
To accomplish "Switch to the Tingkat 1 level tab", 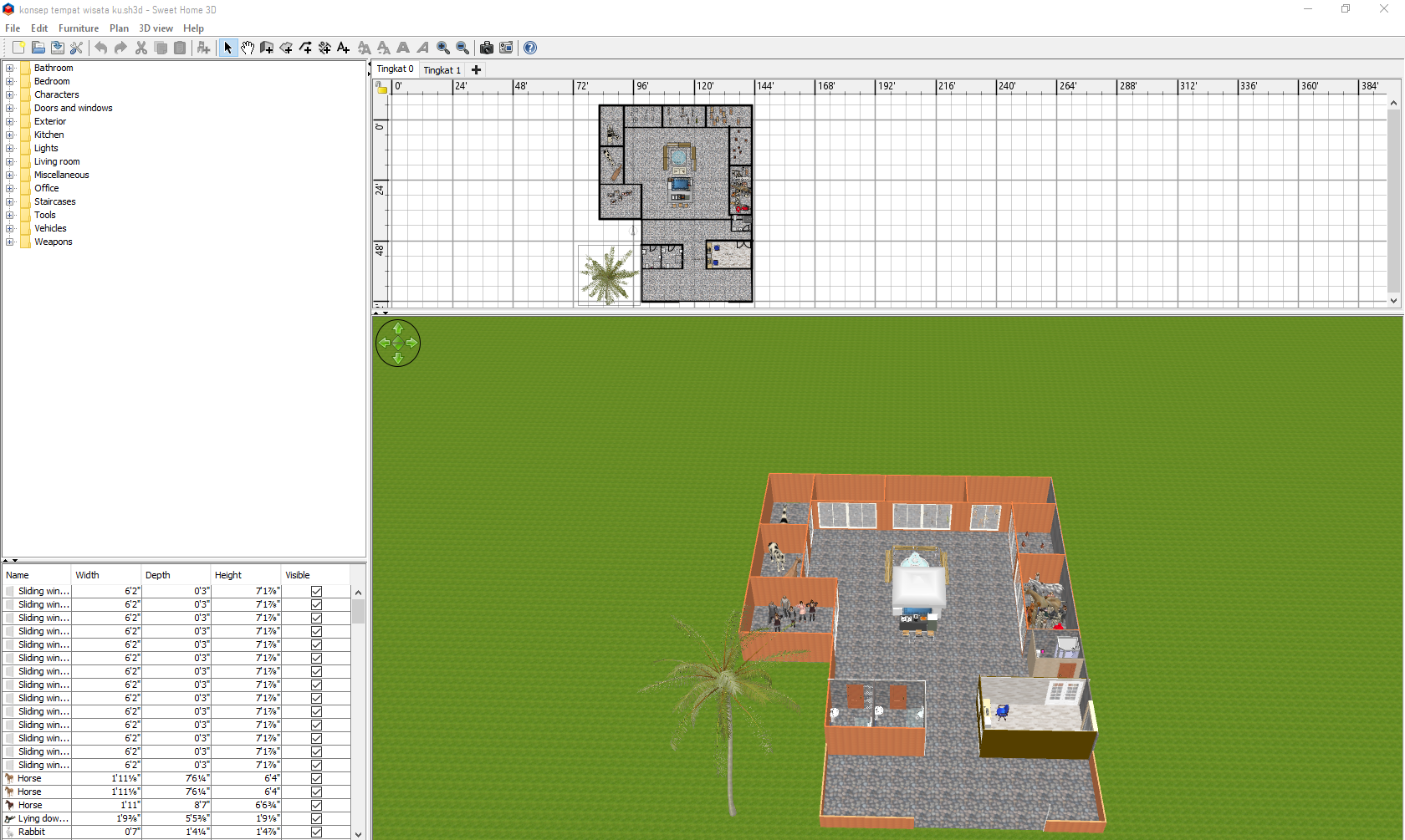I will [x=442, y=70].
